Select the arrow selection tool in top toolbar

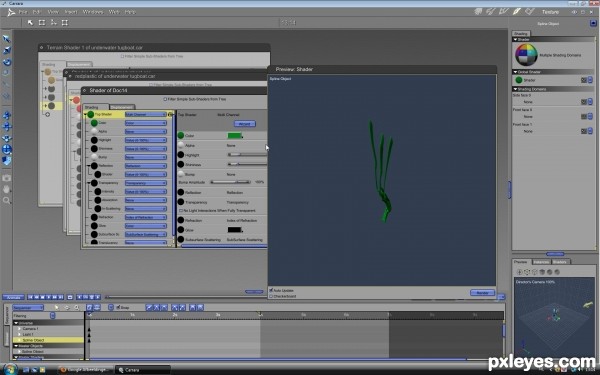tap(30, 23)
